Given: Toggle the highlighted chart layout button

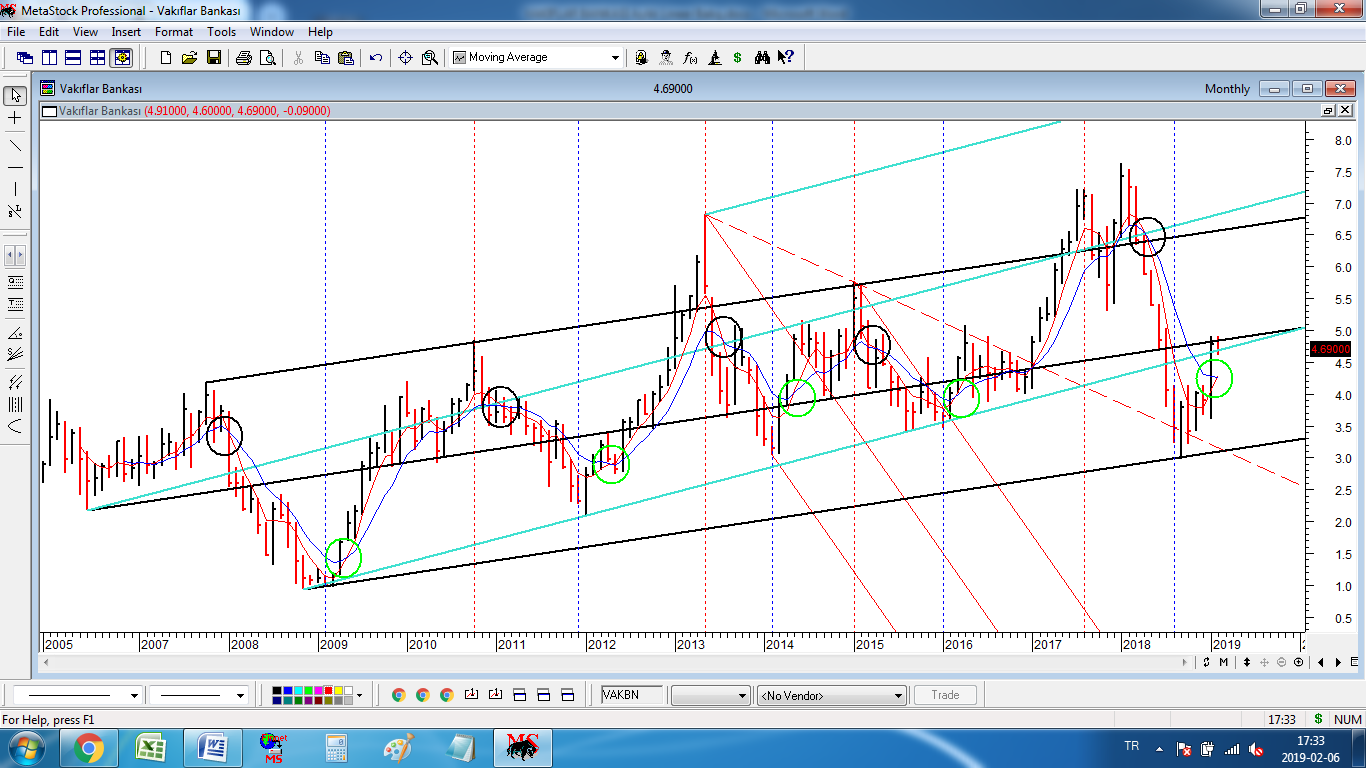Looking at the screenshot, I should pos(122,57).
